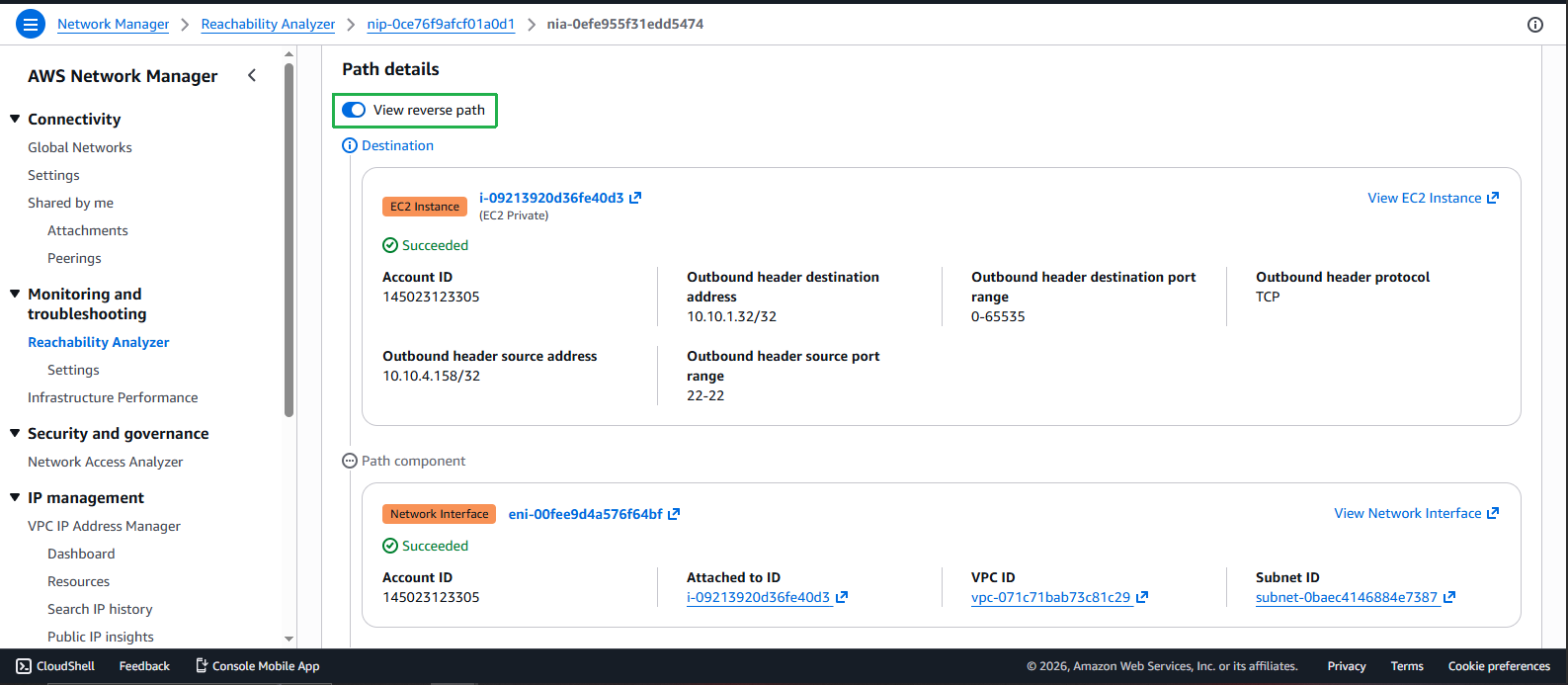The image size is (1568, 685).
Task: Click Network Interface Succeeded check icon
Action: point(390,546)
